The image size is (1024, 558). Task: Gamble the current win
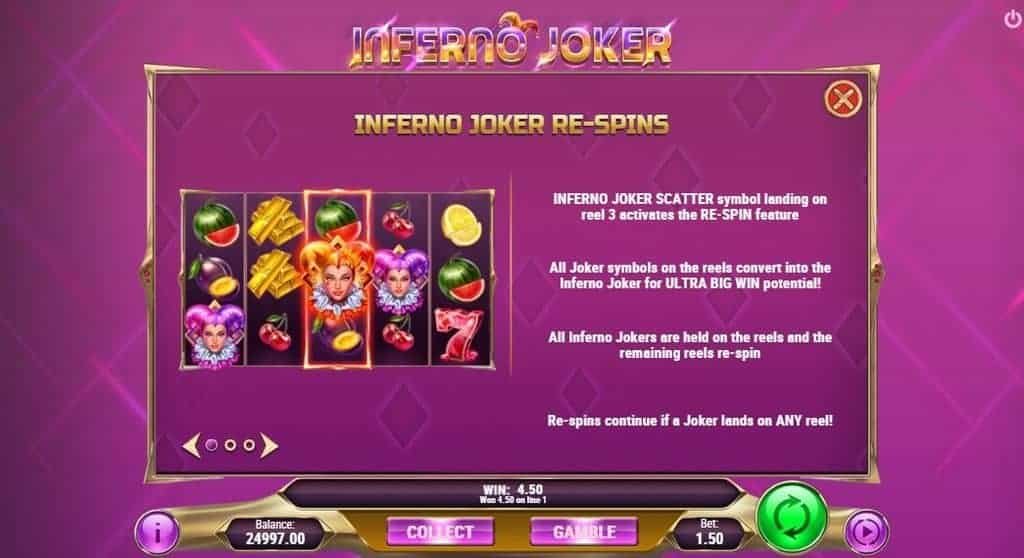584,532
